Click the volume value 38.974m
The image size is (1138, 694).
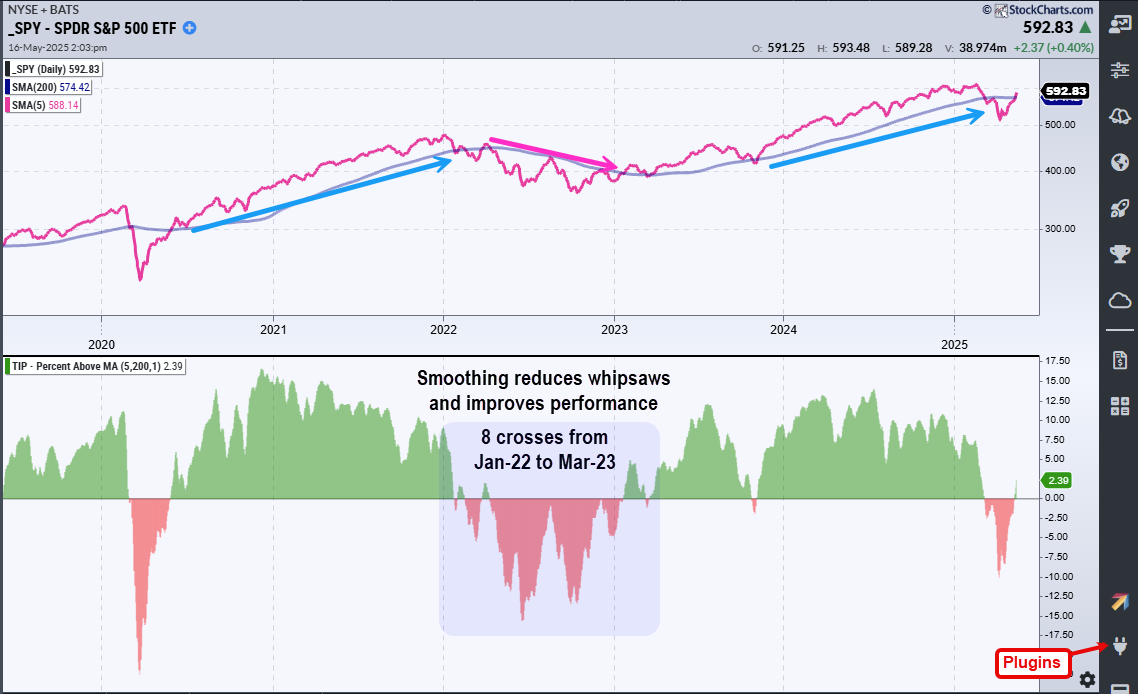point(983,48)
